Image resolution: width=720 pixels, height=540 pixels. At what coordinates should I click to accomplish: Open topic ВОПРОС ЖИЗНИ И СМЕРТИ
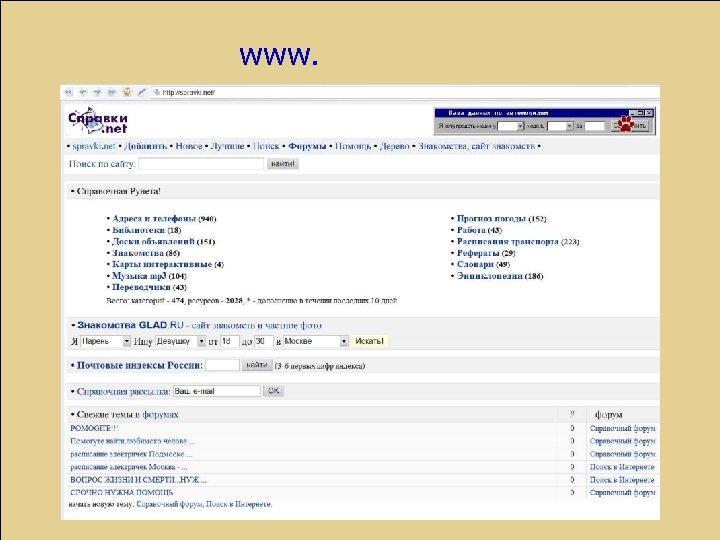[x=138, y=480]
